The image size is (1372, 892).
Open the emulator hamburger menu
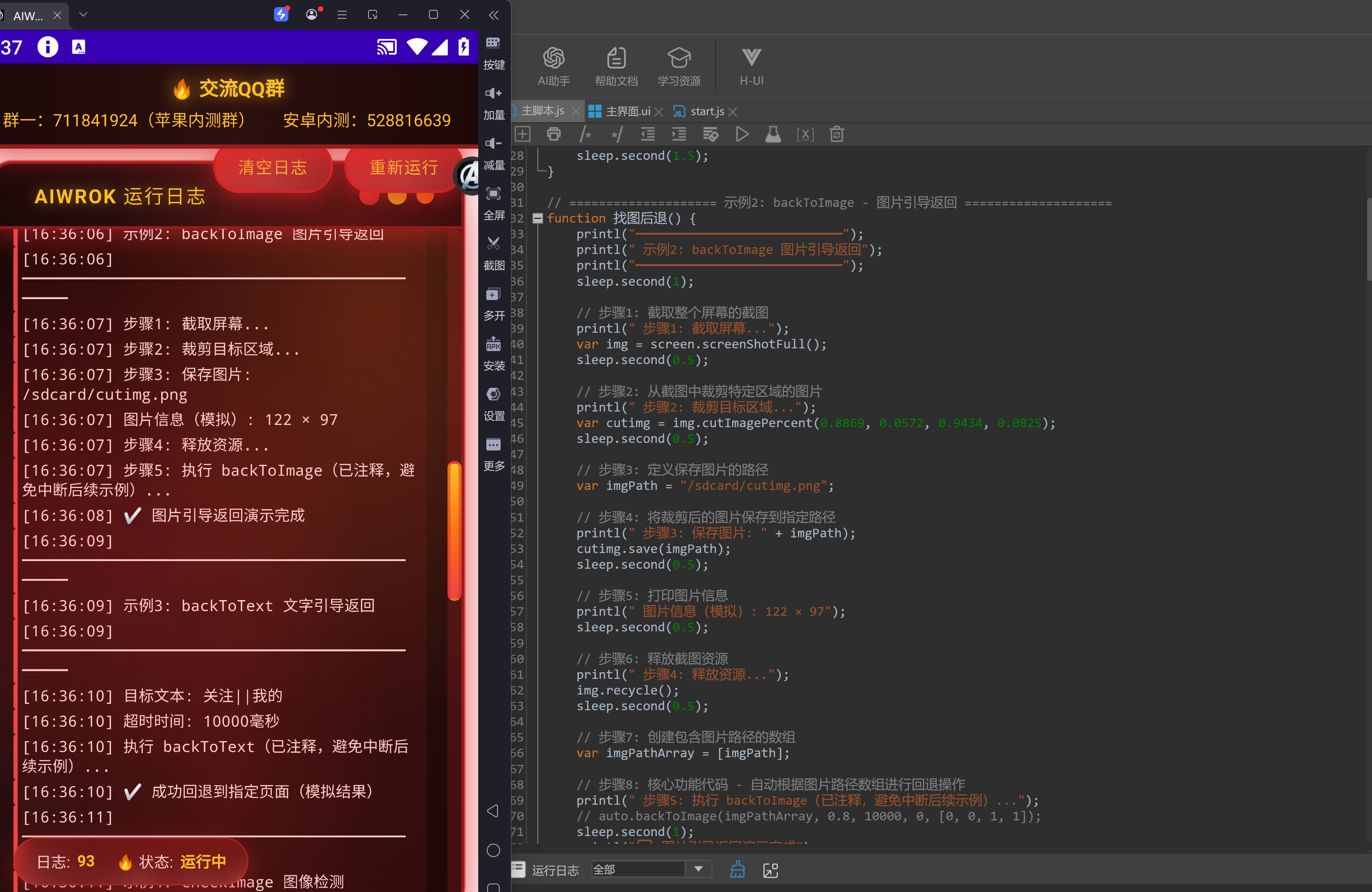[342, 15]
